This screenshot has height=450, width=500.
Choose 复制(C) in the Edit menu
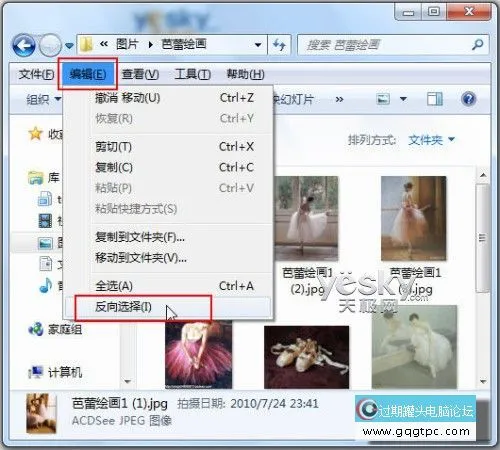pos(168,167)
